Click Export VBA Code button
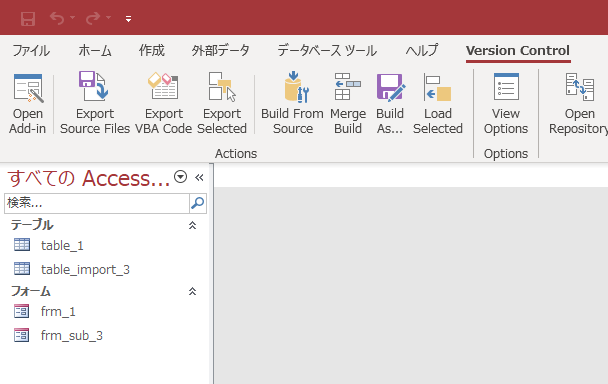This screenshot has height=384, width=608. pos(164,102)
